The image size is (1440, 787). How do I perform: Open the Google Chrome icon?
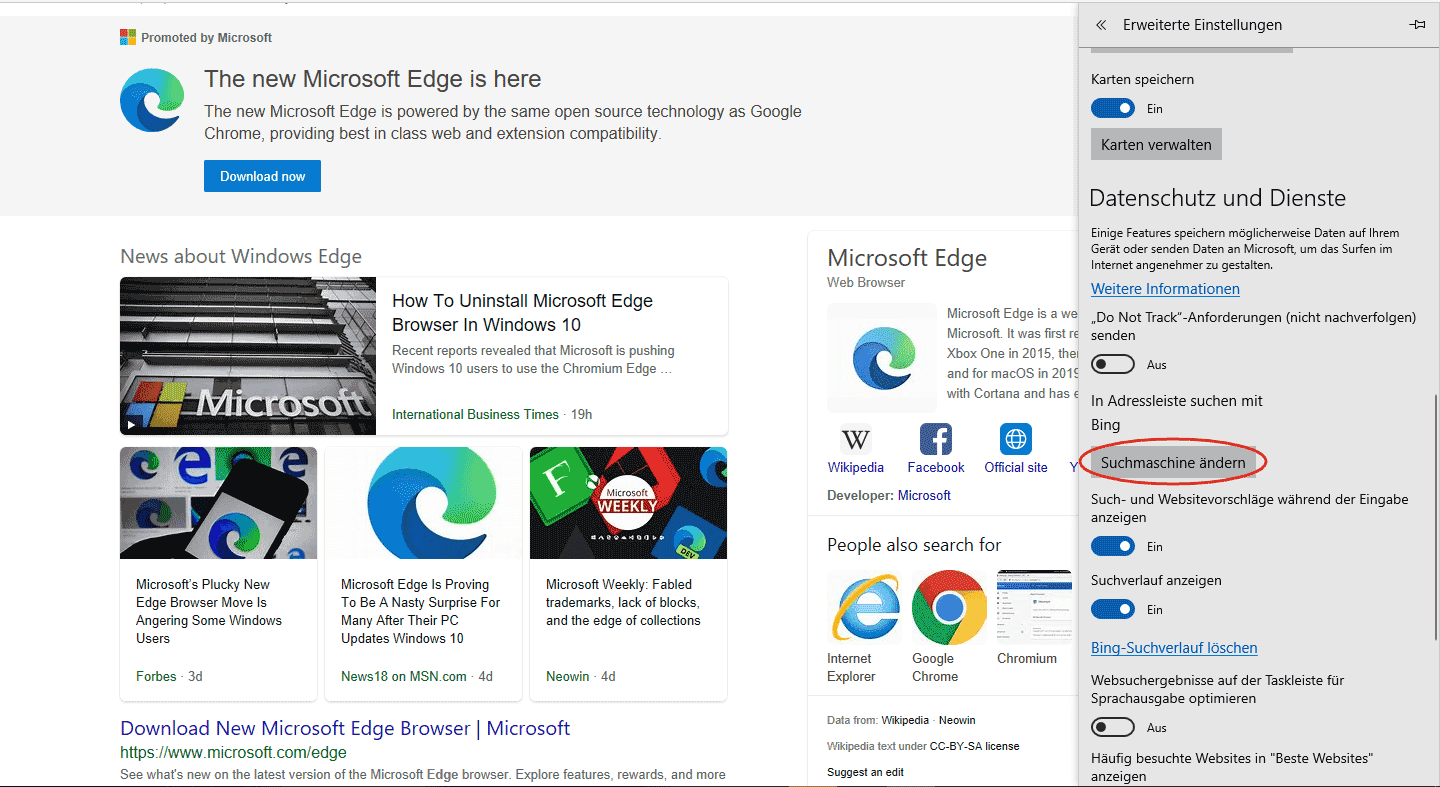[x=949, y=607]
